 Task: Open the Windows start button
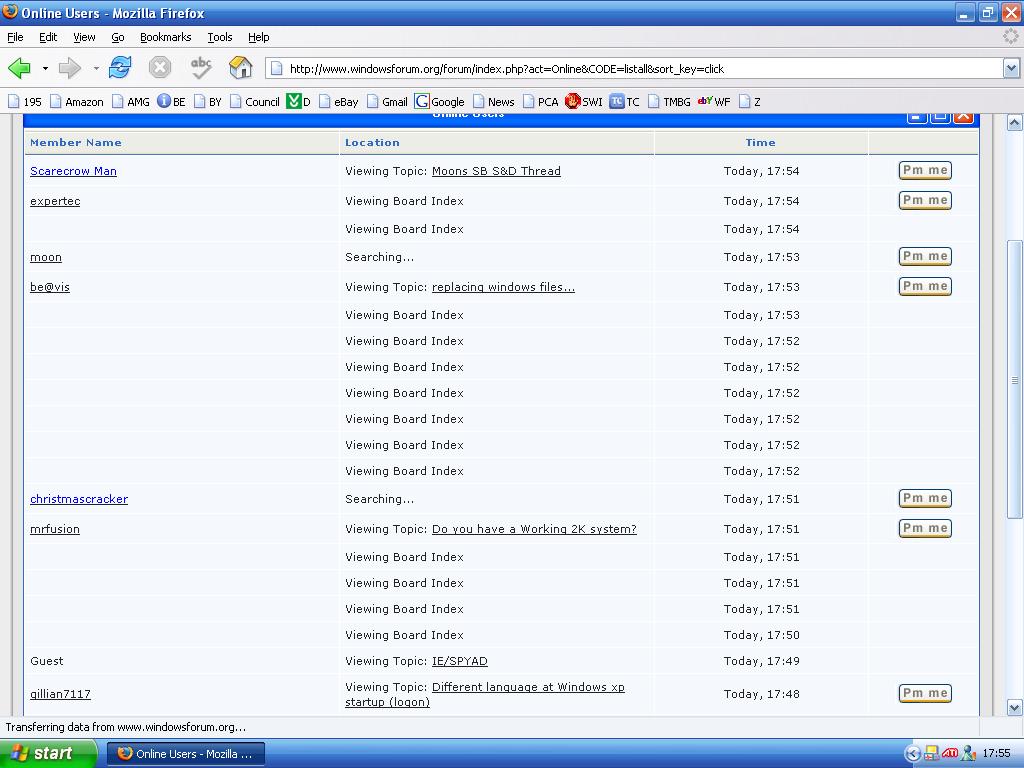[47, 754]
